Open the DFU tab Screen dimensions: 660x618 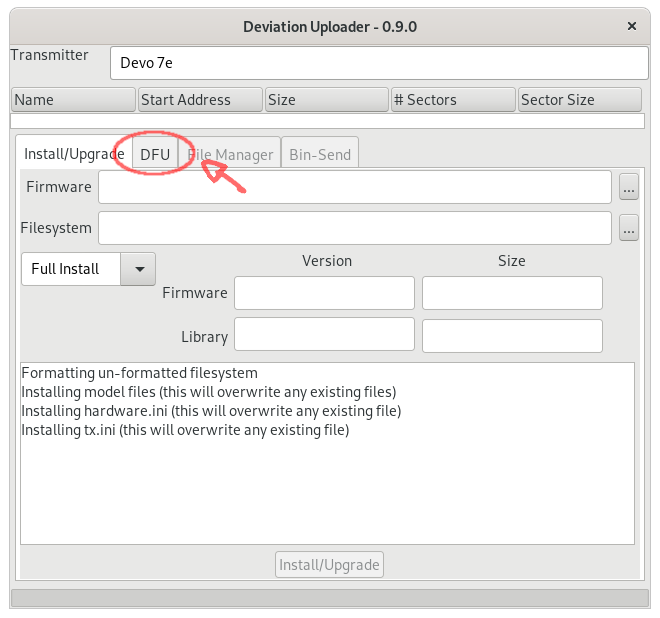pyautogui.click(x=155, y=154)
